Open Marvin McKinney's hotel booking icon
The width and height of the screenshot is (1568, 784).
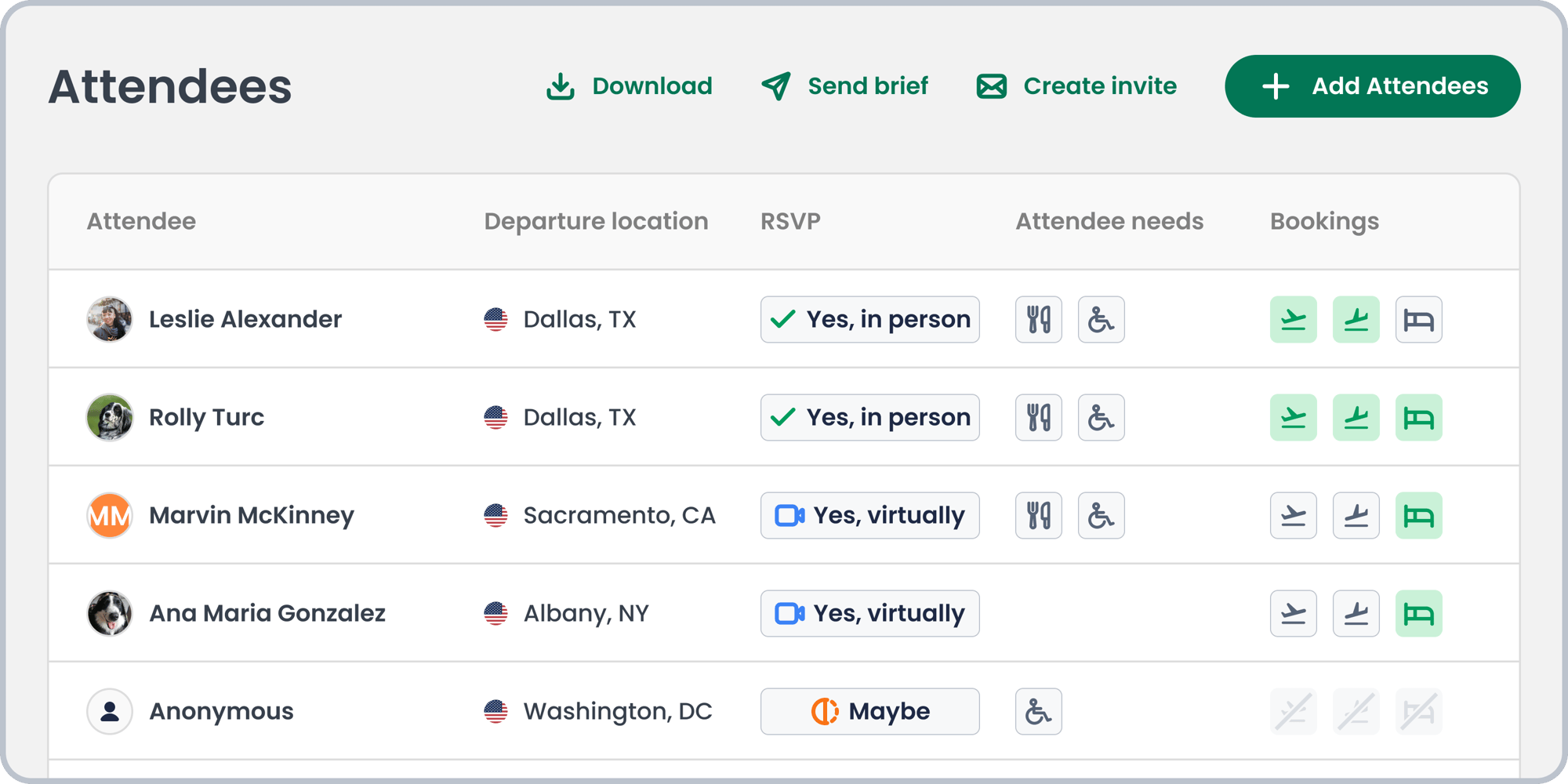(x=1418, y=515)
